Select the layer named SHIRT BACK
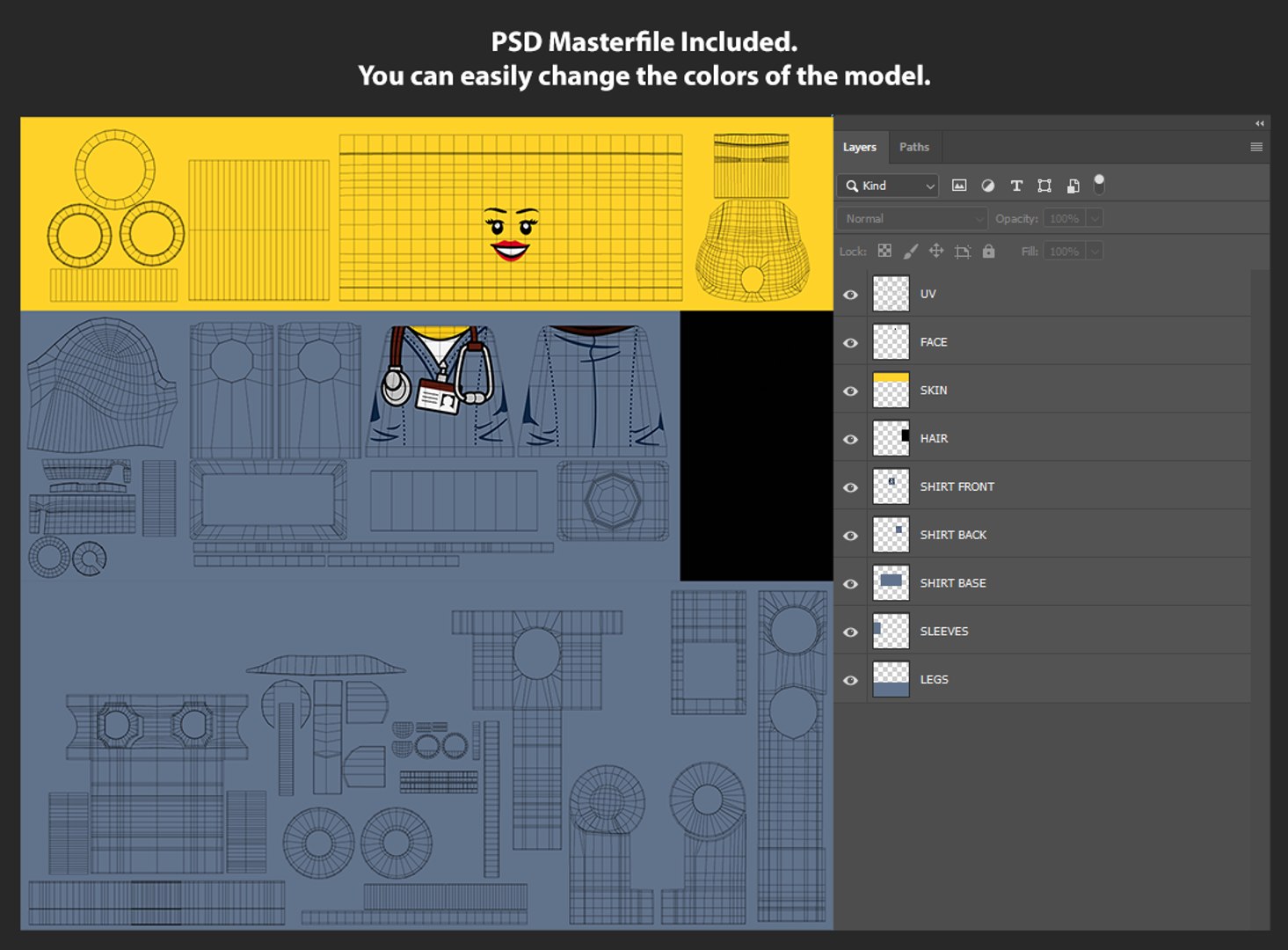 pyautogui.click(x=953, y=535)
